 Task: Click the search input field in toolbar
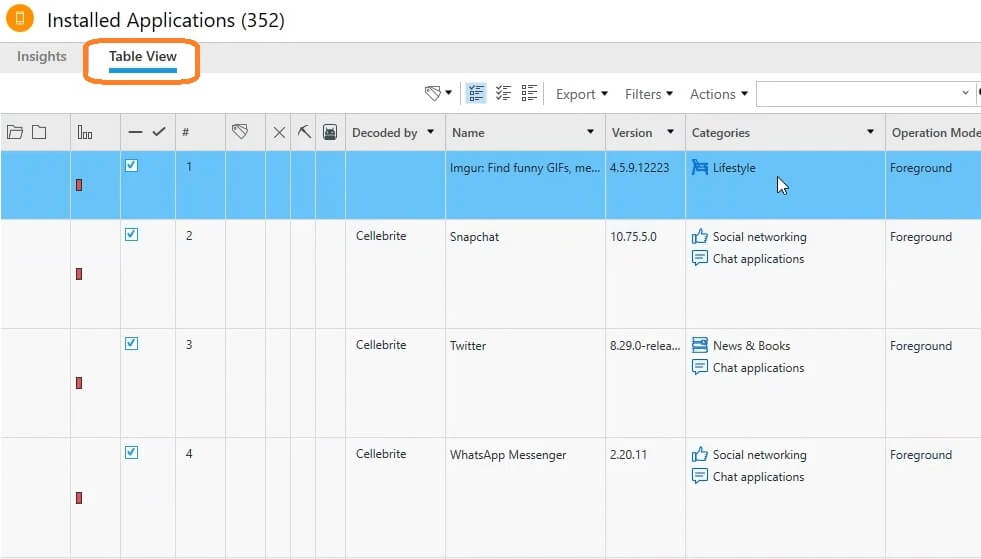pyautogui.click(x=858, y=94)
